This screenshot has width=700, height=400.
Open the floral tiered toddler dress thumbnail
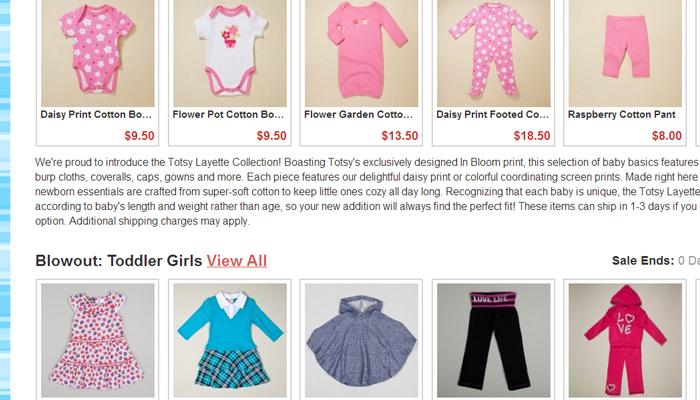[x=98, y=340]
